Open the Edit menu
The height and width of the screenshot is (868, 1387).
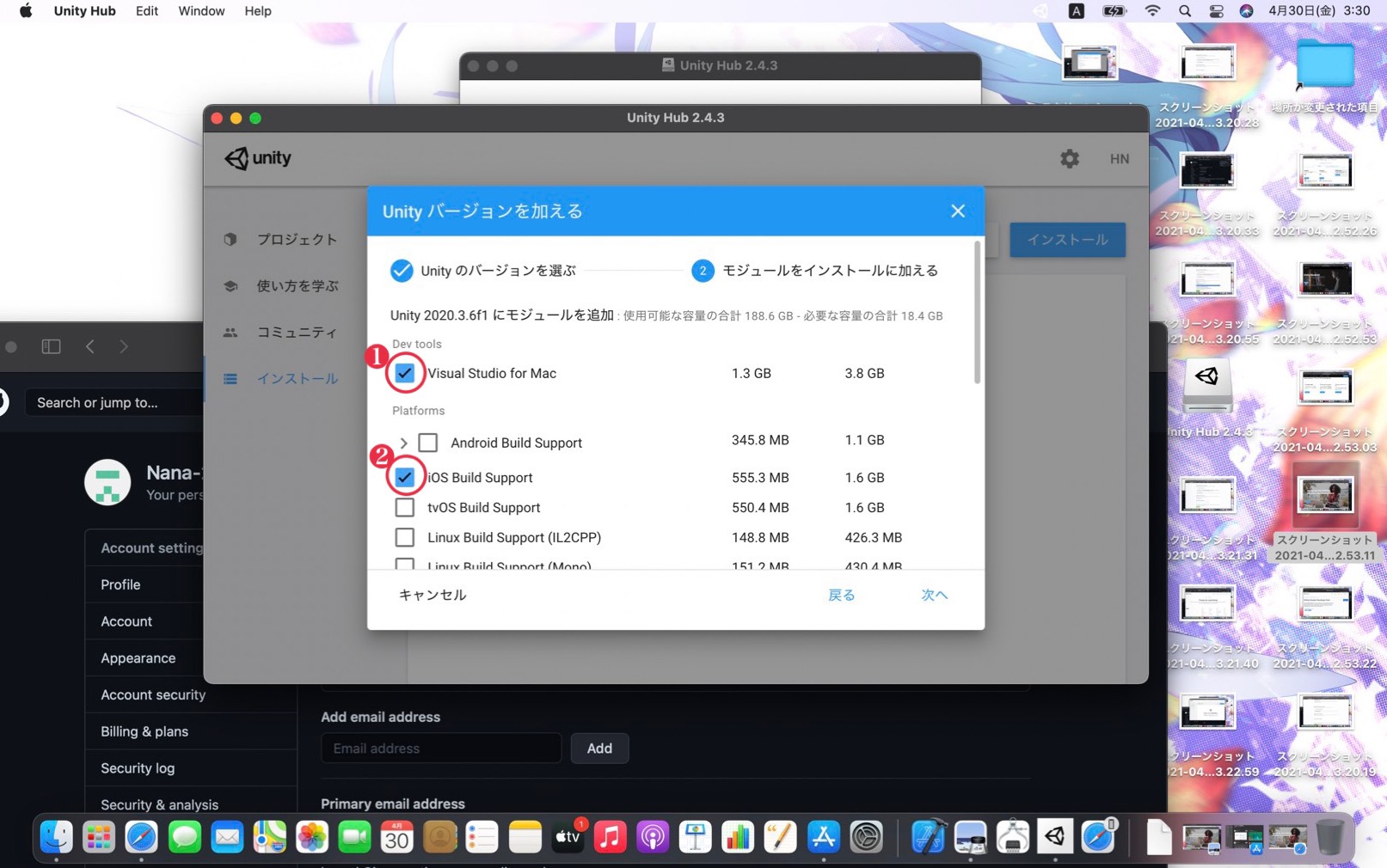click(x=147, y=11)
